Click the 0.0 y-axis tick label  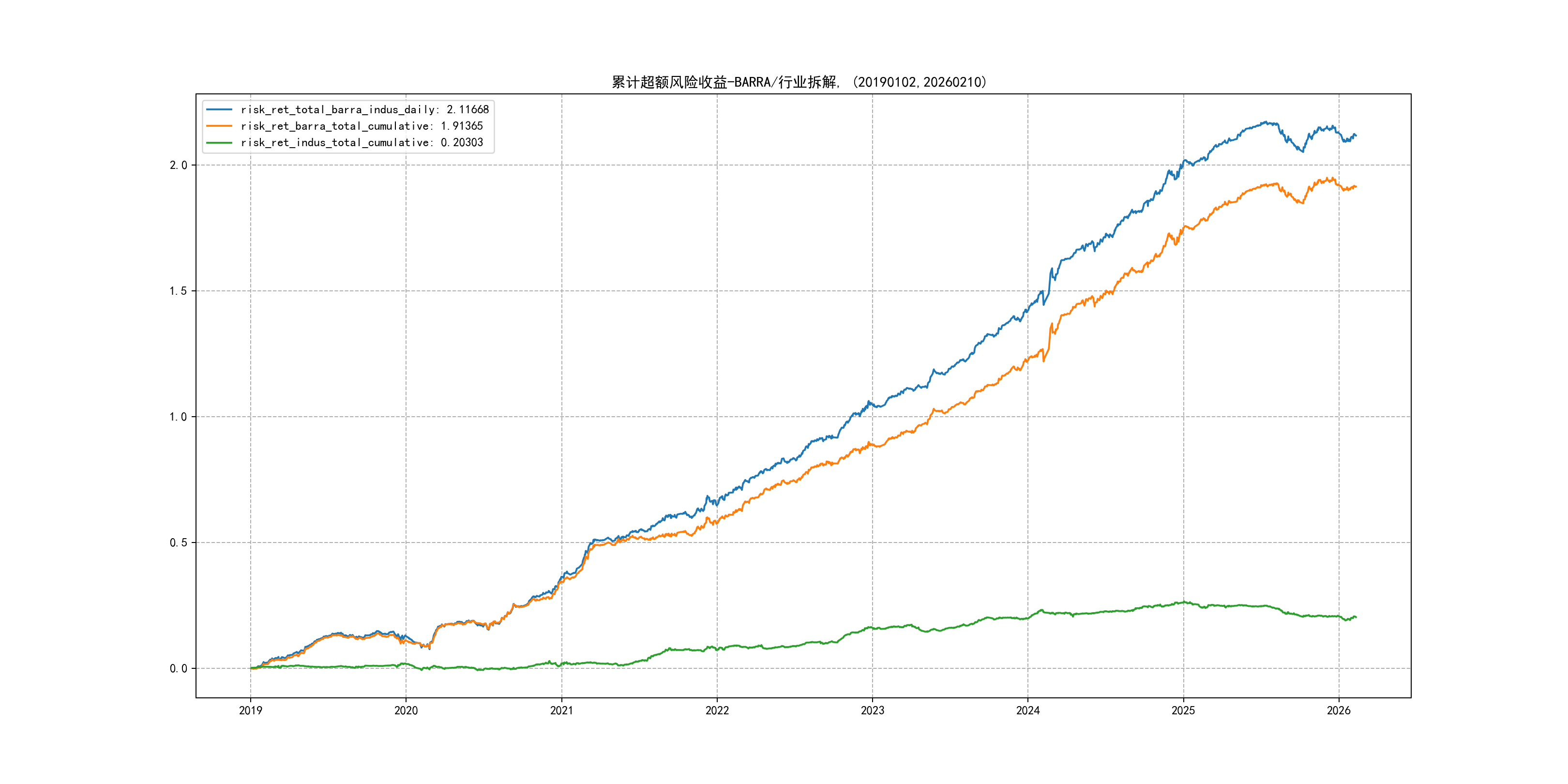[178, 668]
